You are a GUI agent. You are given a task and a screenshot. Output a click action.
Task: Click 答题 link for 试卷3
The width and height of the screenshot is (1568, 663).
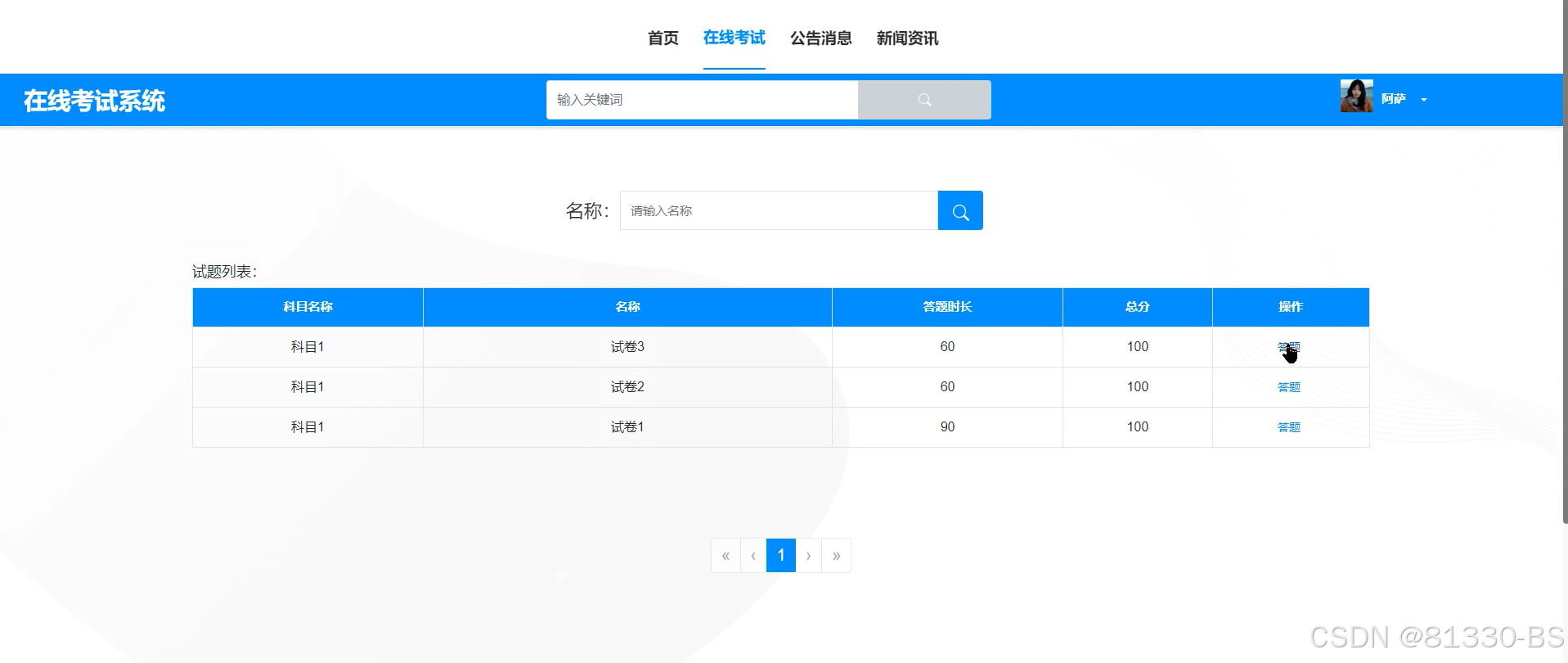pyautogui.click(x=1289, y=347)
